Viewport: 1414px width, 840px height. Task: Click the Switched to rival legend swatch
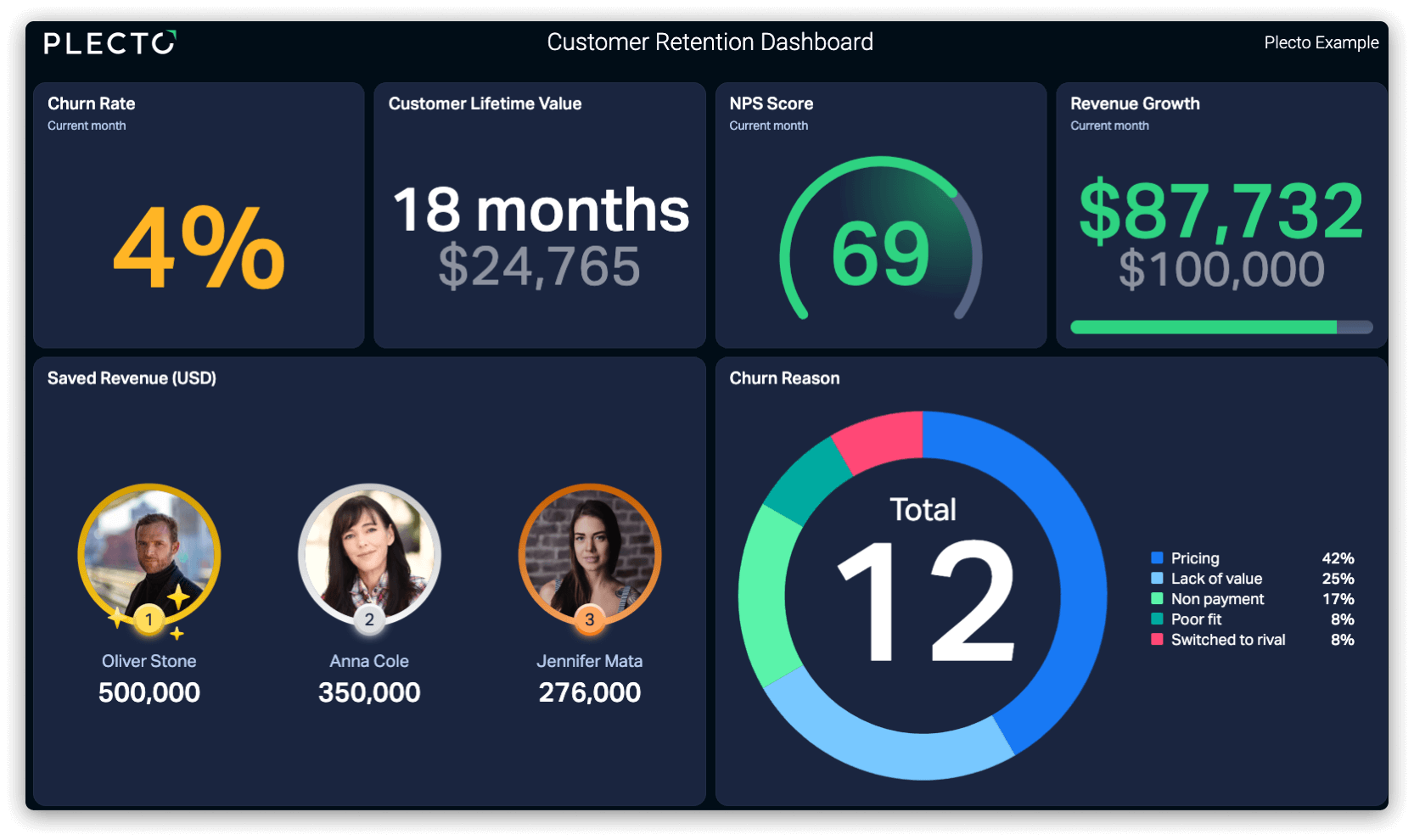[1157, 640]
